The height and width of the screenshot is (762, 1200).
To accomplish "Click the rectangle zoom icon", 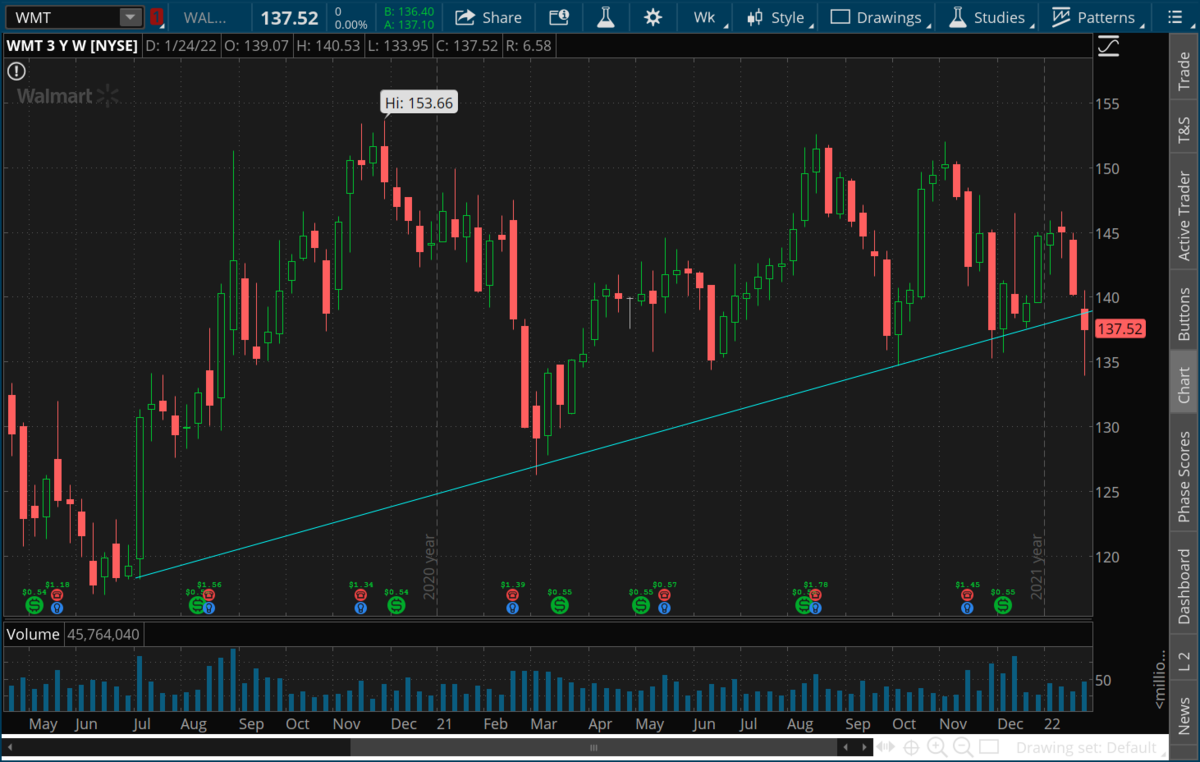I will [989, 747].
